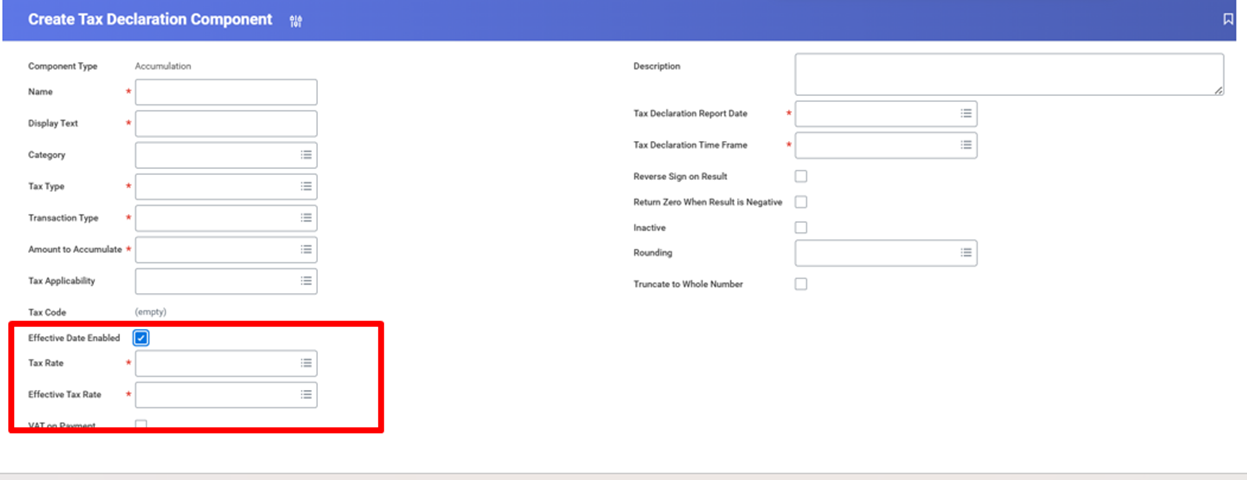The height and width of the screenshot is (480, 1247).
Task: Open the Tax Declaration Report Date dropdown
Action: click(885, 114)
